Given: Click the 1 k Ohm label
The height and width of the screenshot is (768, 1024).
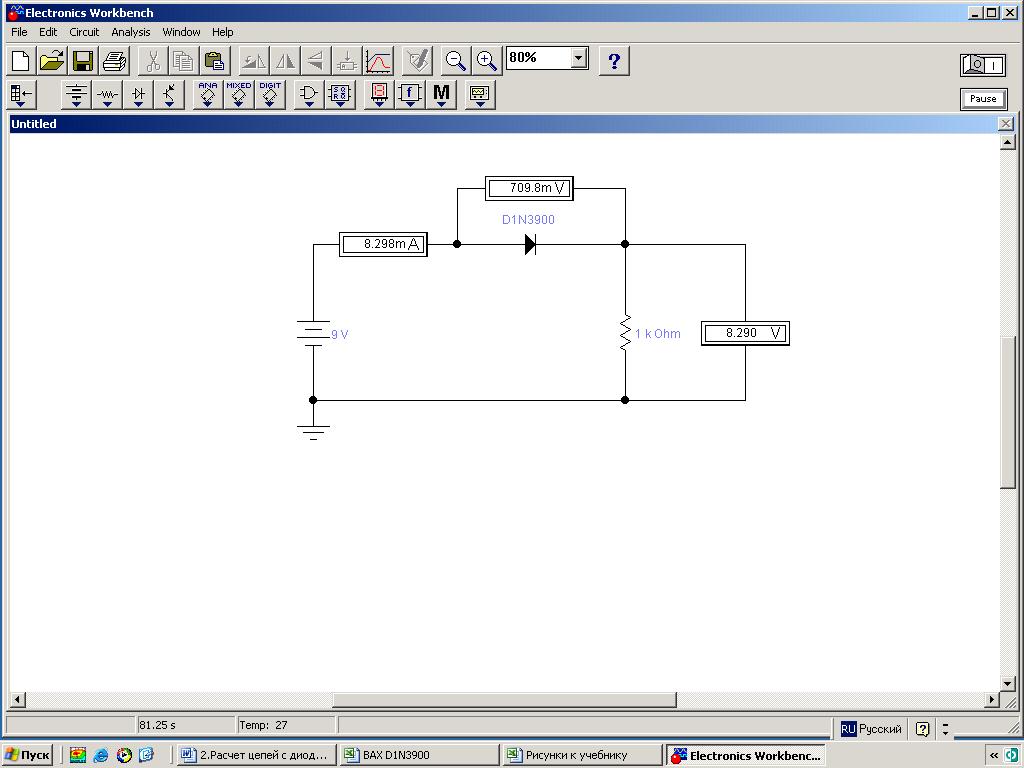Looking at the screenshot, I should [658, 334].
